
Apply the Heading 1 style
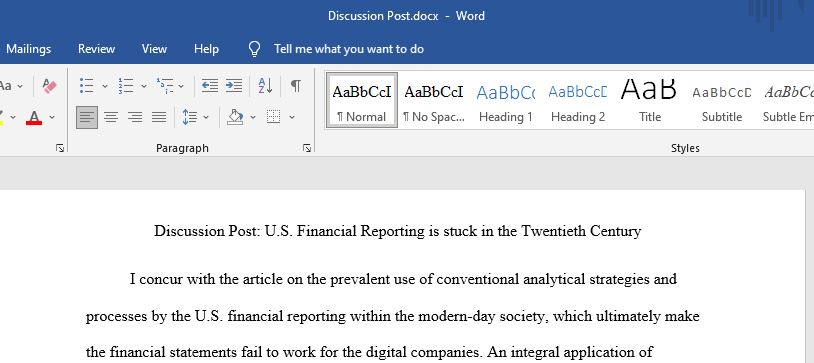(506, 100)
